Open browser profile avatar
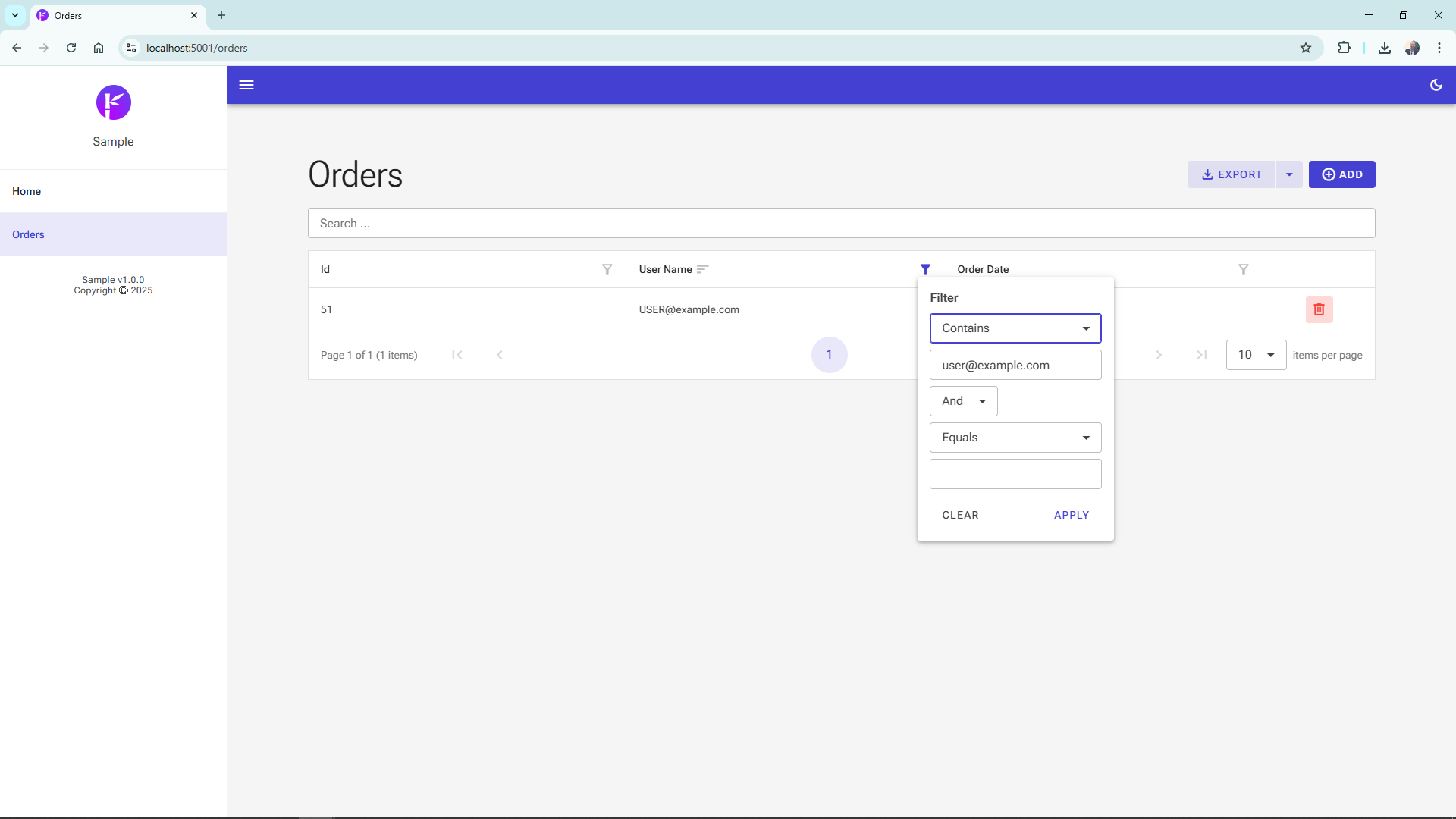The width and height of the screenshot is (1456, 819). (x=1412, y=48)
